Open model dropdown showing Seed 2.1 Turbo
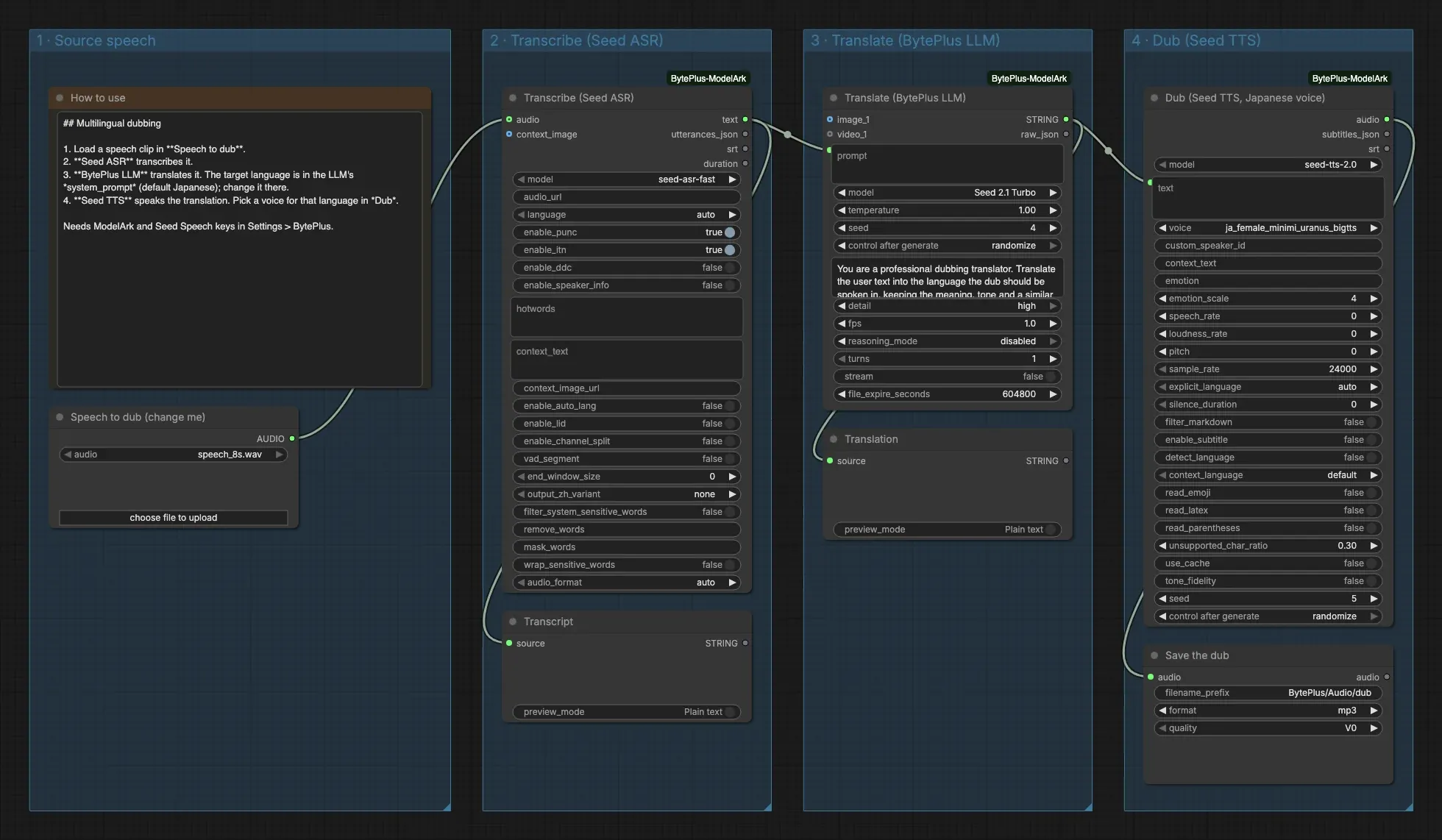The image size is (1442, 840). pos(948,193)
